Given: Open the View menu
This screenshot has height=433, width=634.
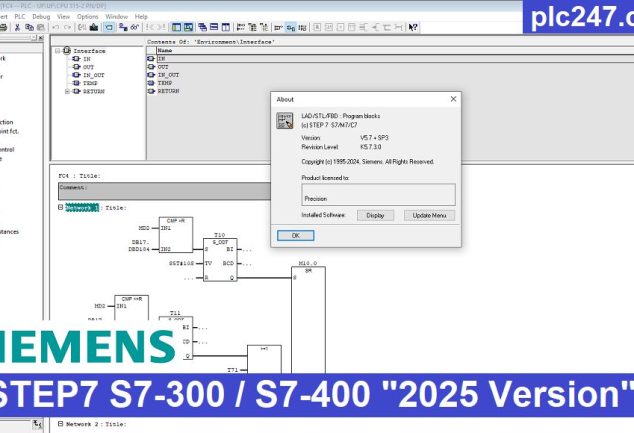Looking at the screenshot, I should click(x=63, y=17).
